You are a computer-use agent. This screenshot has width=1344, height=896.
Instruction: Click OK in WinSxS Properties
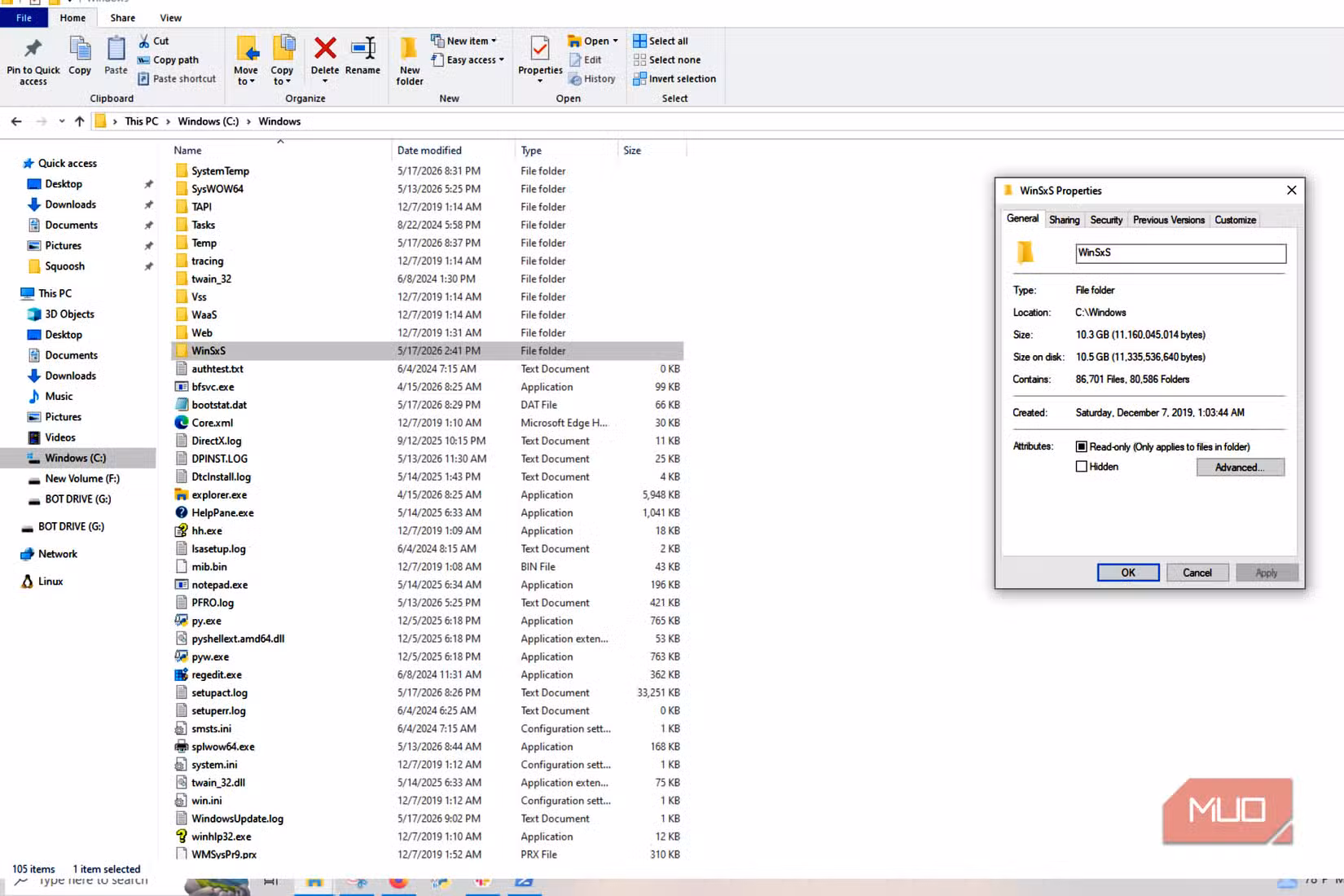click(1128, 573)
